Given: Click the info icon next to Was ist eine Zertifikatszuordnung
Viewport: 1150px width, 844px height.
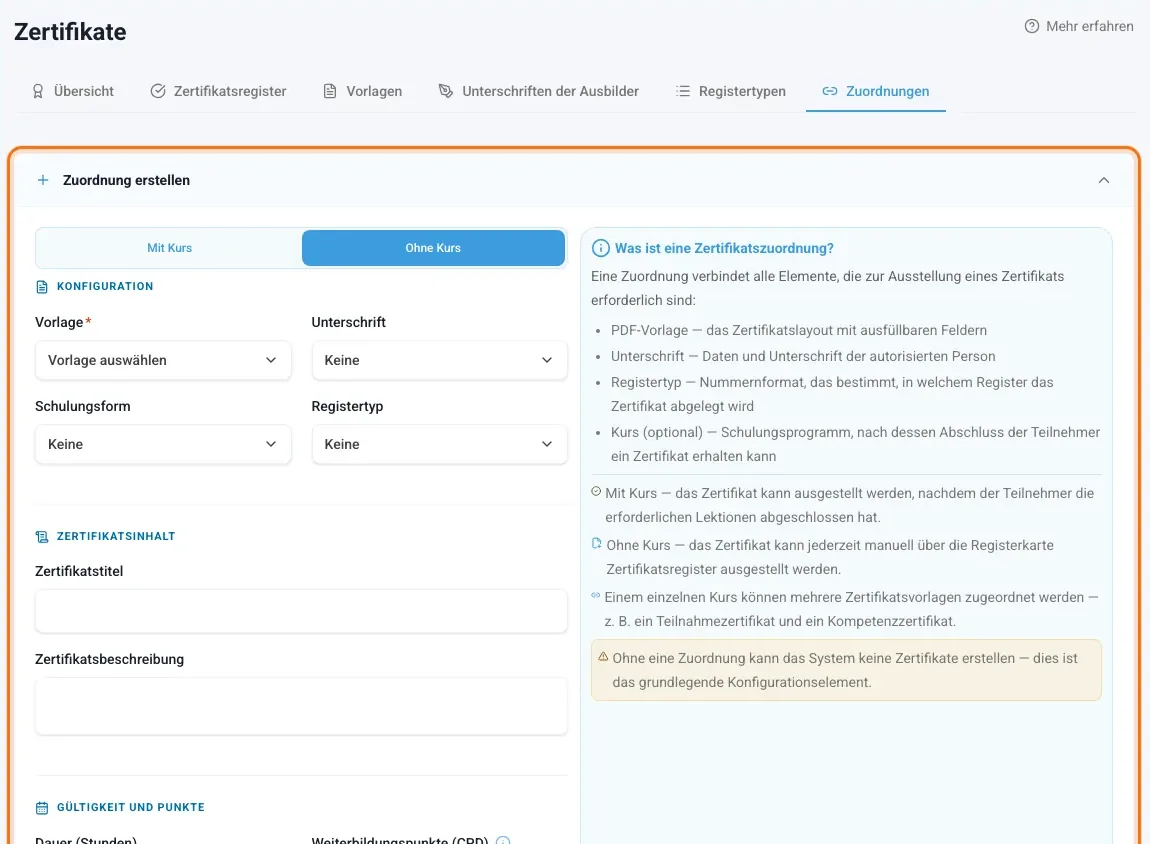Looking at the screenshot, I should click(x=601, y=249).
